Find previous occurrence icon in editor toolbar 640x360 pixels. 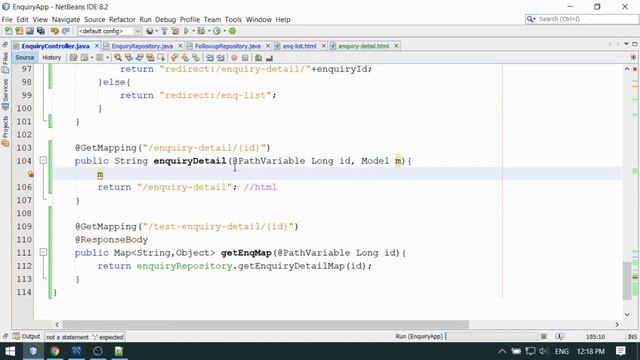[129, 58]
